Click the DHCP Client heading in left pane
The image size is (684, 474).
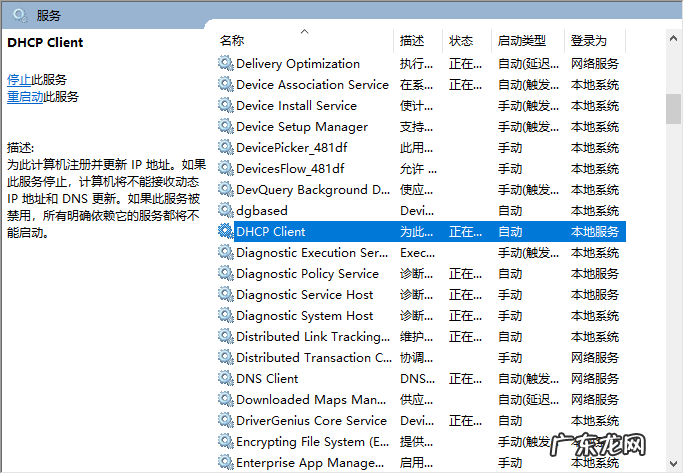click(x=45, y=42)
